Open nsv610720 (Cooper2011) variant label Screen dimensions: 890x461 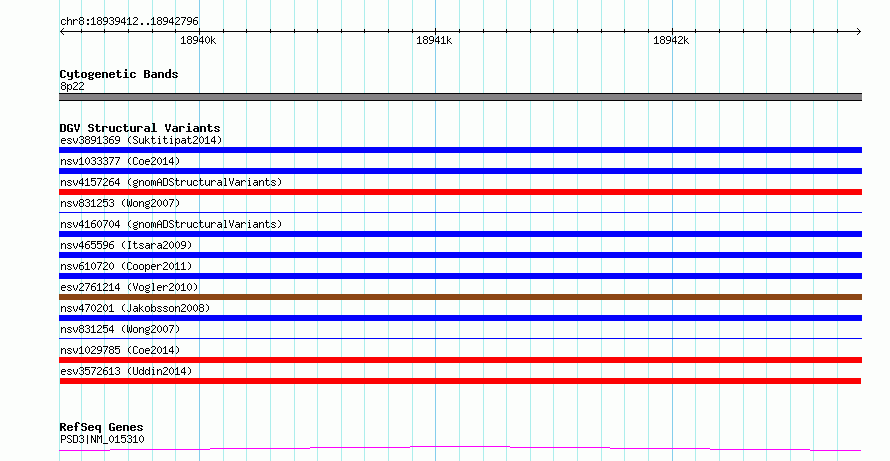(x=126, y=266)
